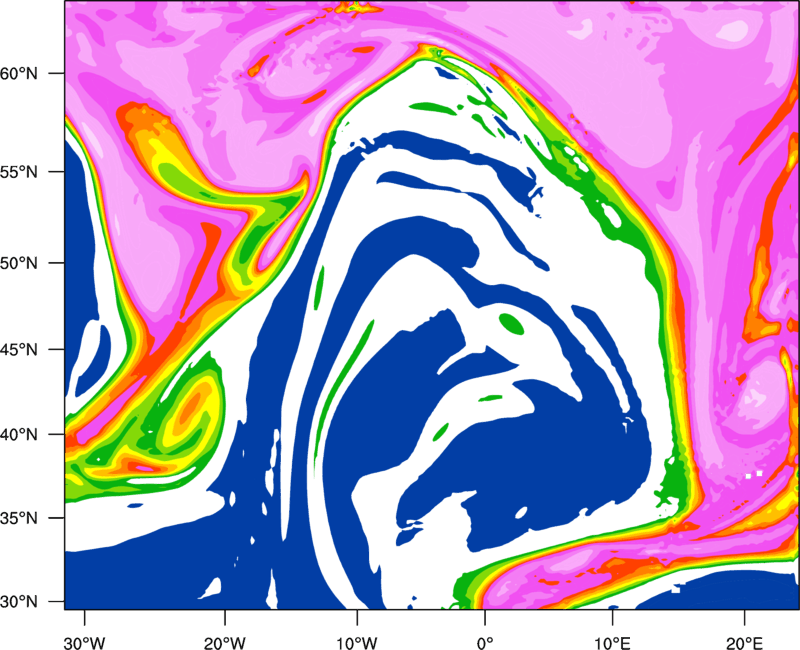Click the 30°N latitude label
Image resolution: width=800 pixels, height=650 pixels.
[x=19, y=602]
